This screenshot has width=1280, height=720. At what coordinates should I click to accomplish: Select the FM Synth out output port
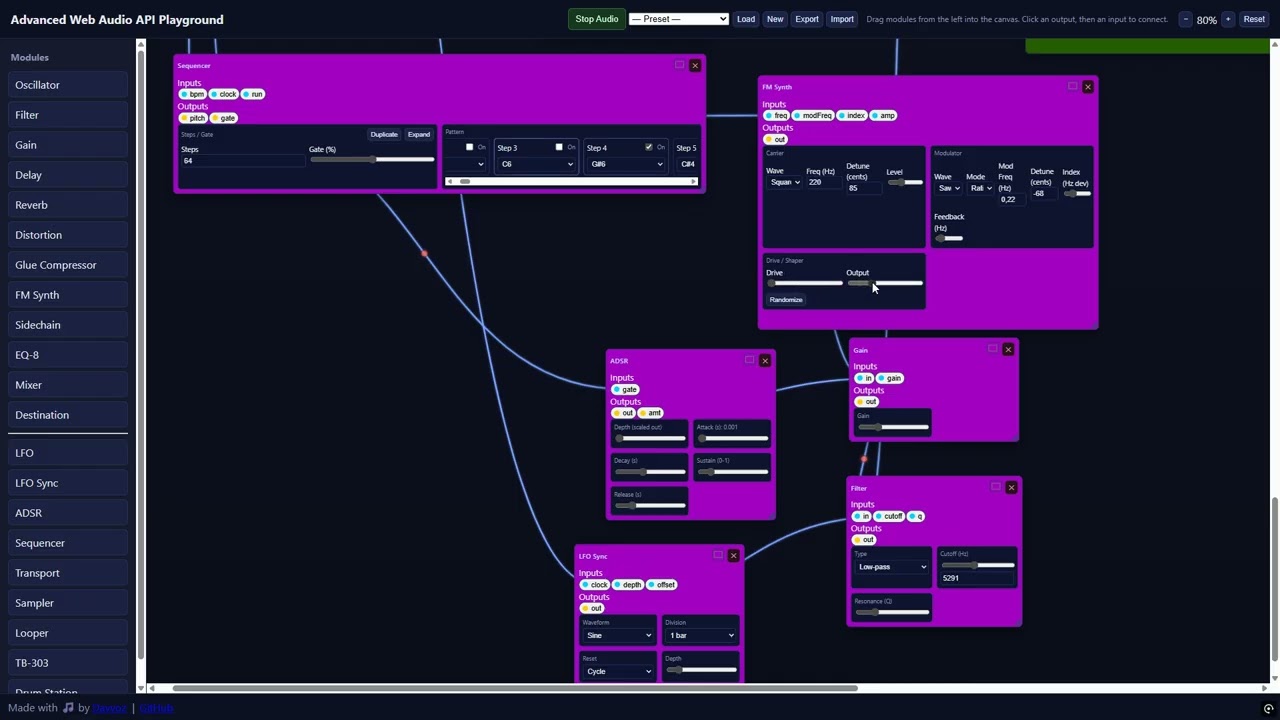(x=776, y=139)
